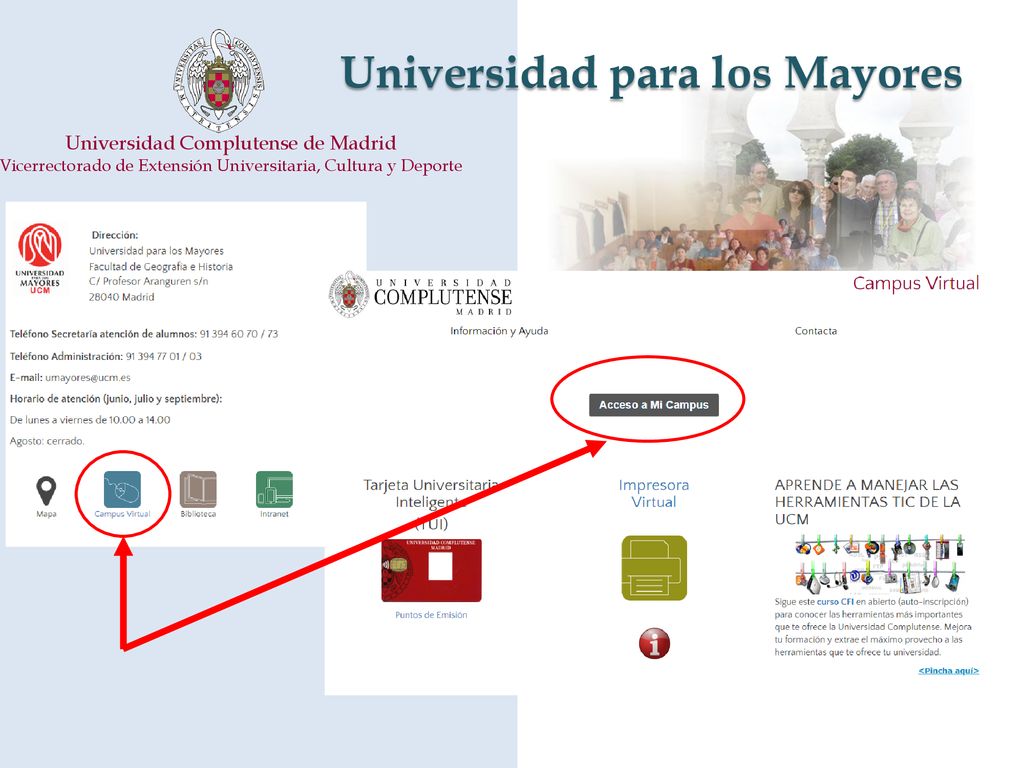Click the Facultad de Geografía e Historia text

[161, 266]
